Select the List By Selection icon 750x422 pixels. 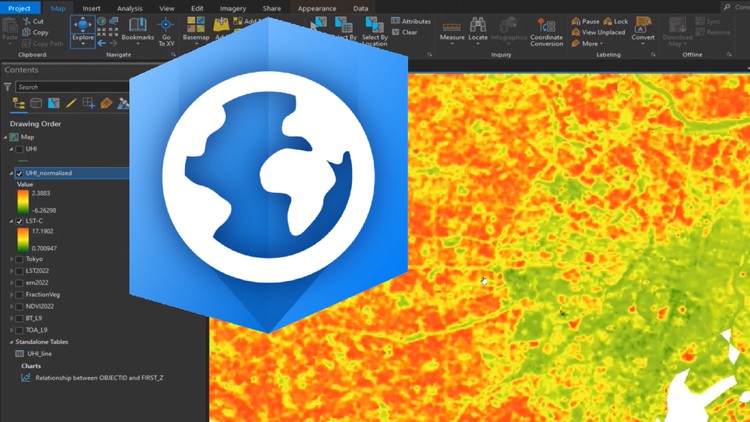54,103
